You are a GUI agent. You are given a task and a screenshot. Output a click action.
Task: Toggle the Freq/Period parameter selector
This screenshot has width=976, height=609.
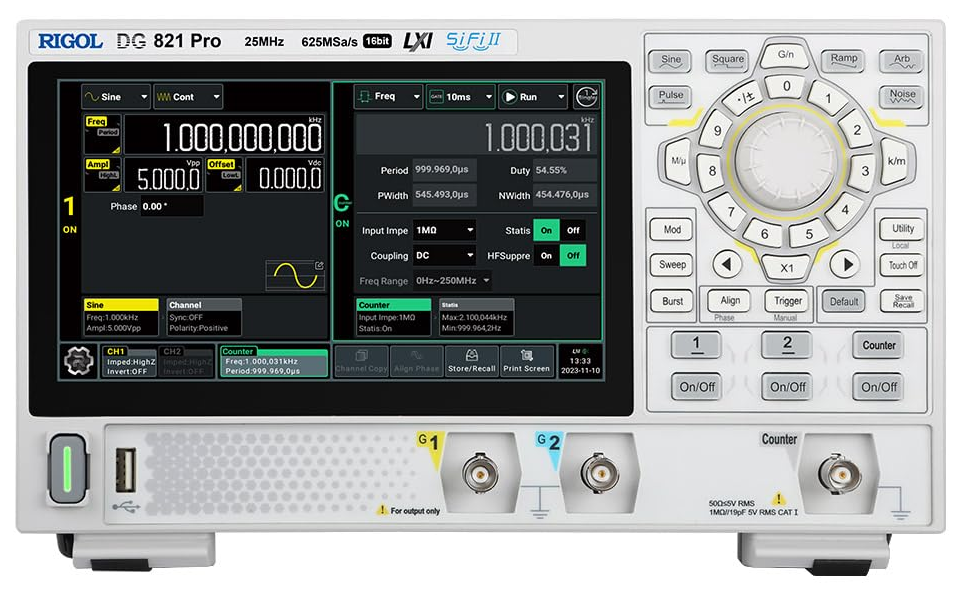pos(103,134)
